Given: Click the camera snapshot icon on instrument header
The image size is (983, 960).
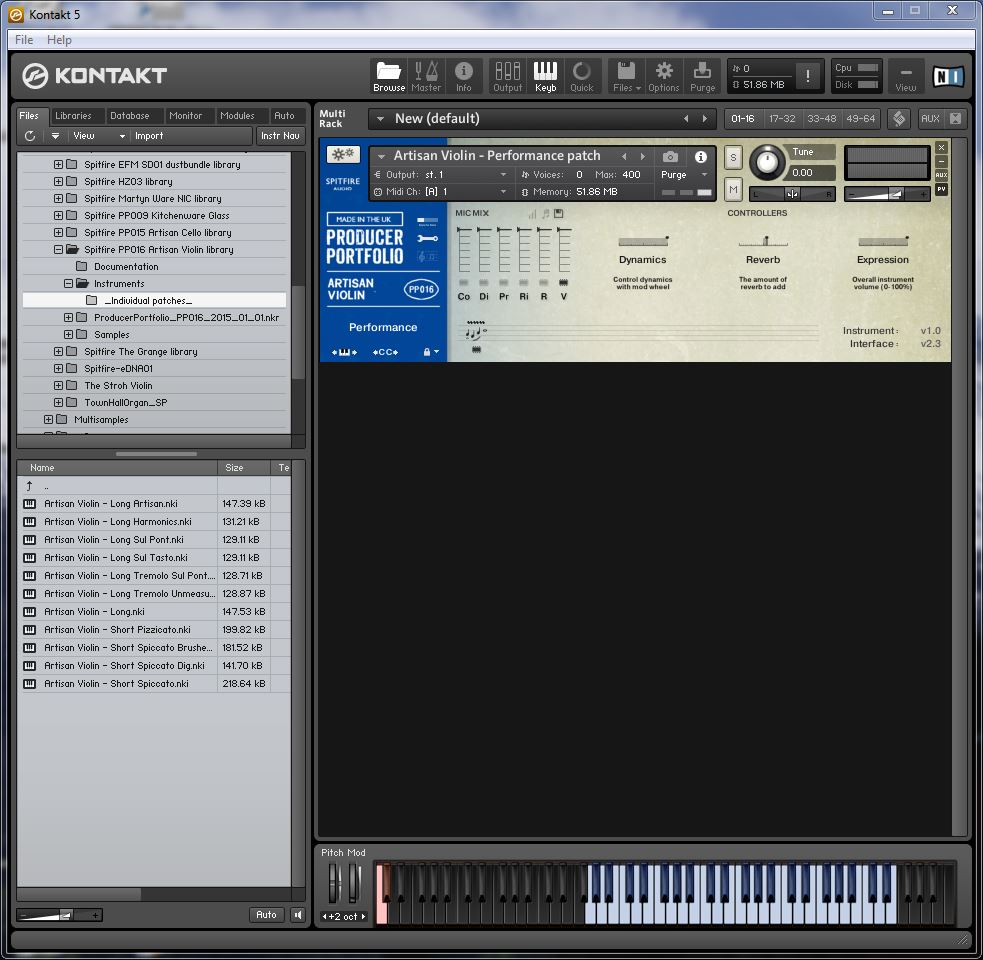Looking at the screenshot, I should [670, 157].
